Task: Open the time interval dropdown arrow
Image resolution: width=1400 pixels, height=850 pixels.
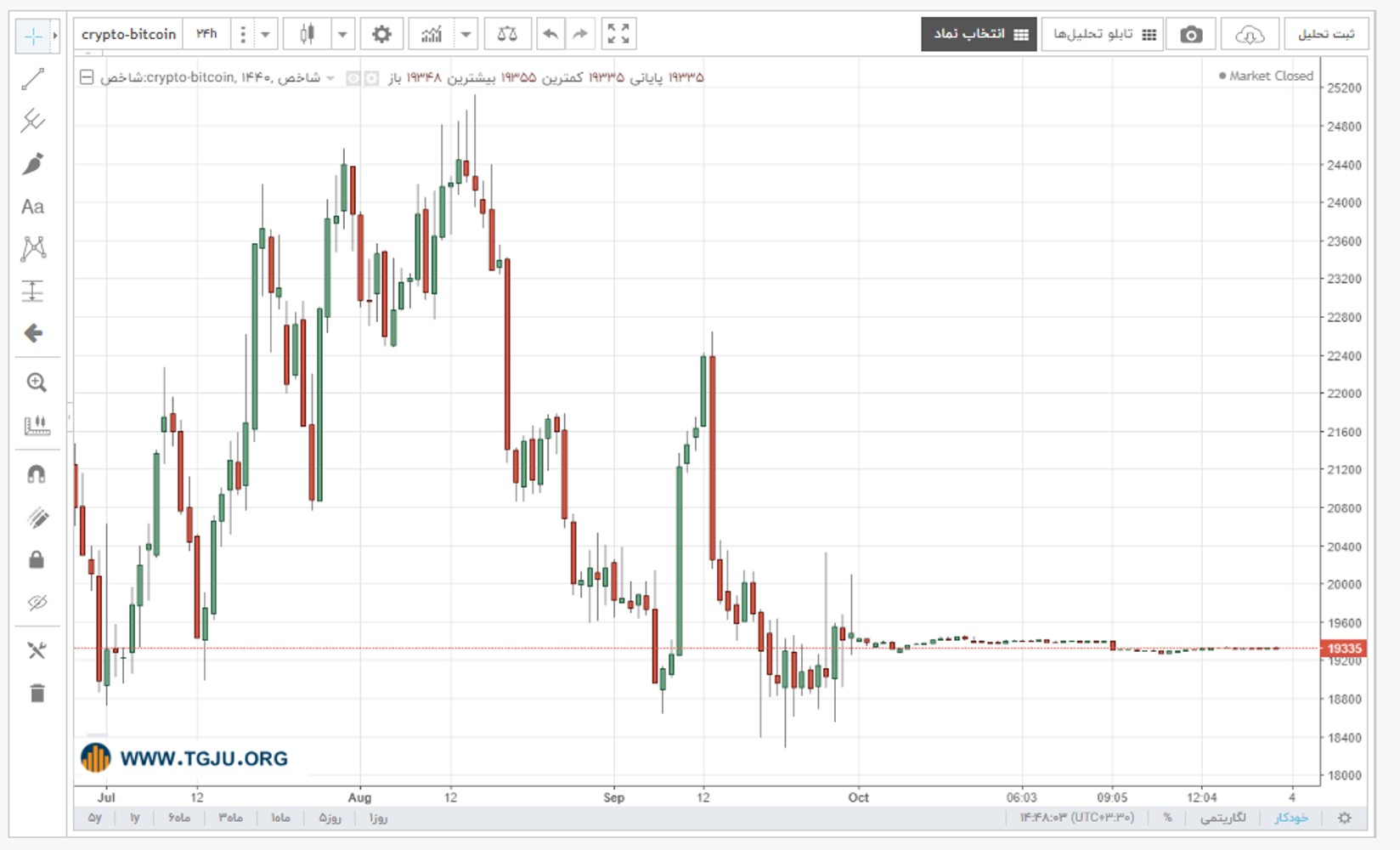Action: [x=265, y=34]
